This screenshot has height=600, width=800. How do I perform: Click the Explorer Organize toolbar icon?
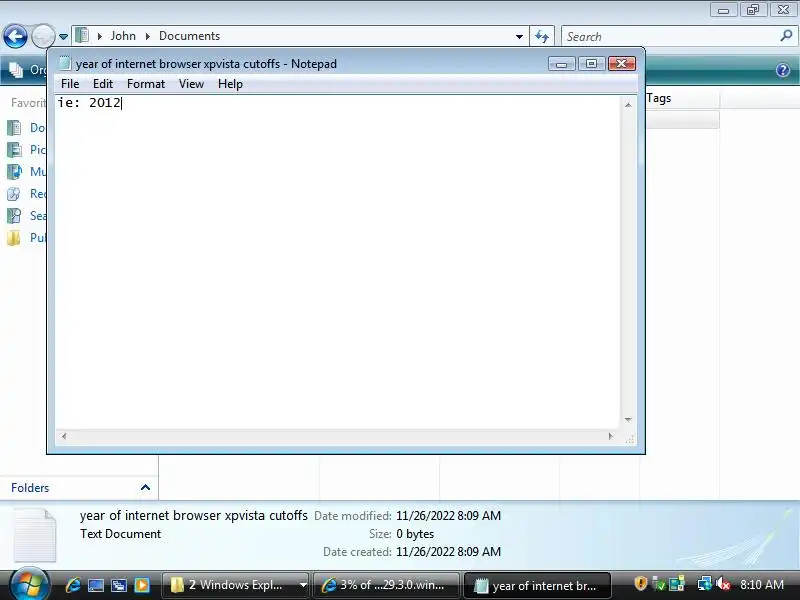pyautogui.click(x=16, y=70)
